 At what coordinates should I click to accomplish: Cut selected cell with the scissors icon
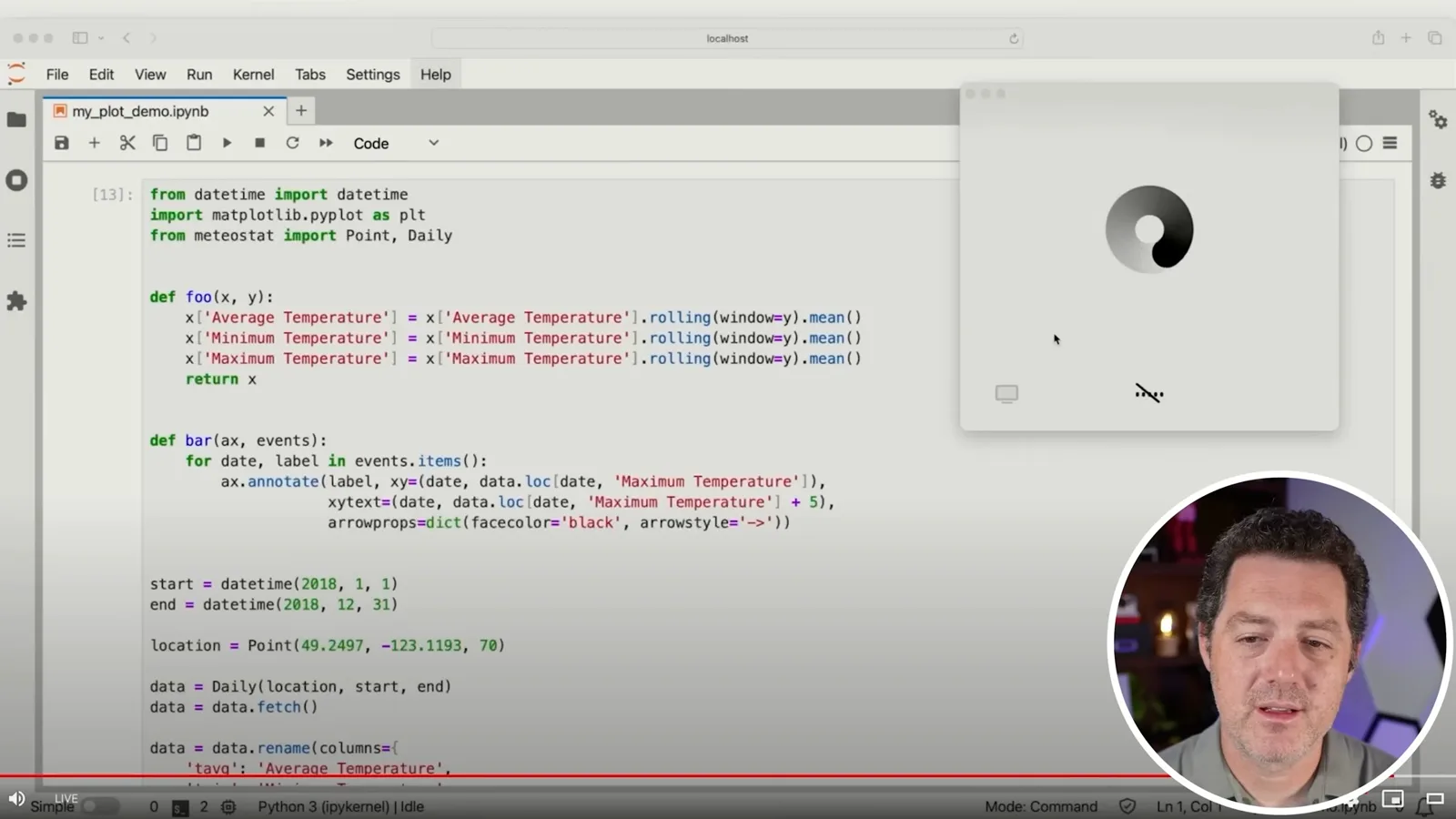click(x=127, y=143)
